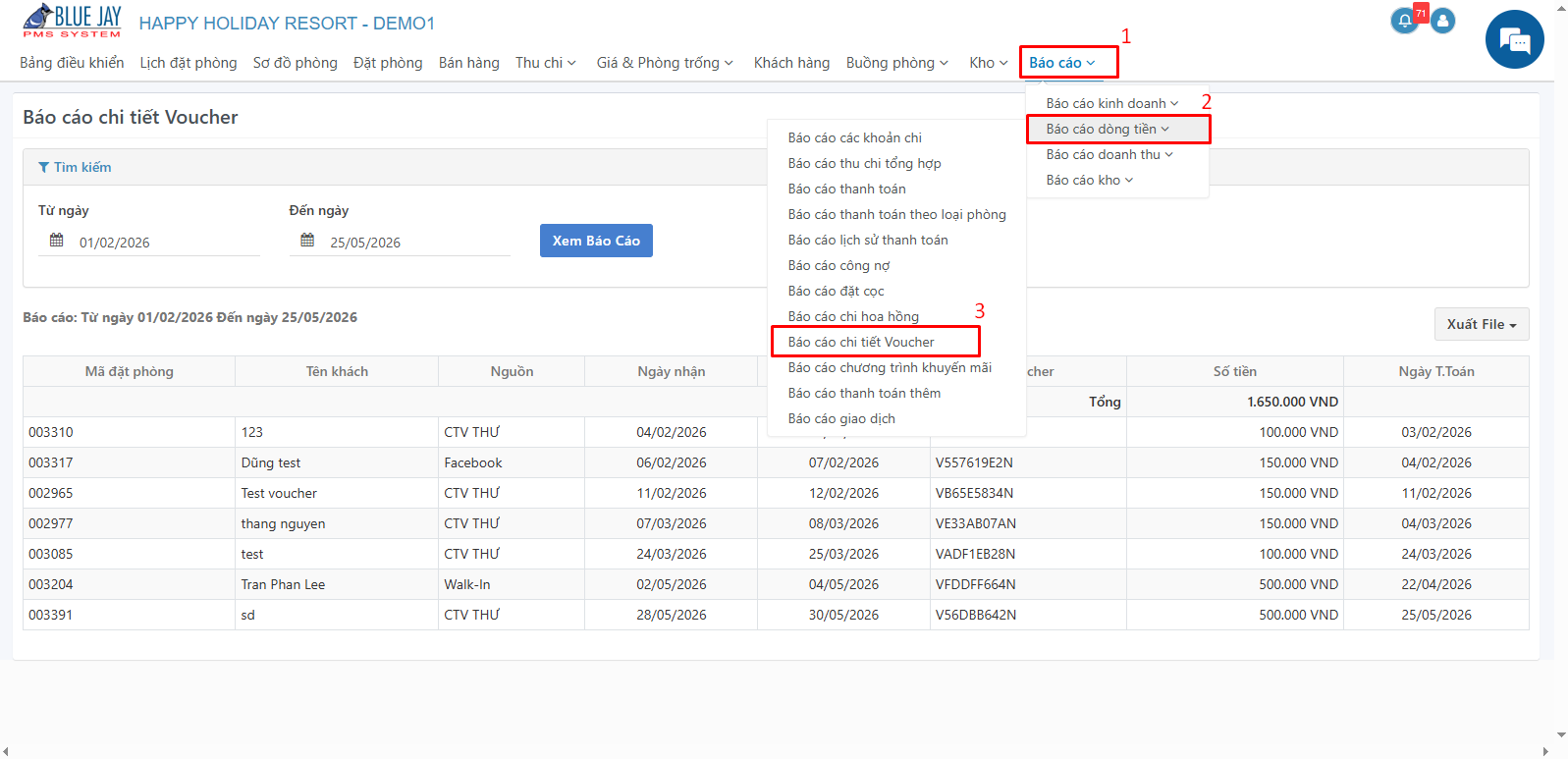
Task: Open the Báo cáo dropdown menu
Action: [x=1062, y=63]
